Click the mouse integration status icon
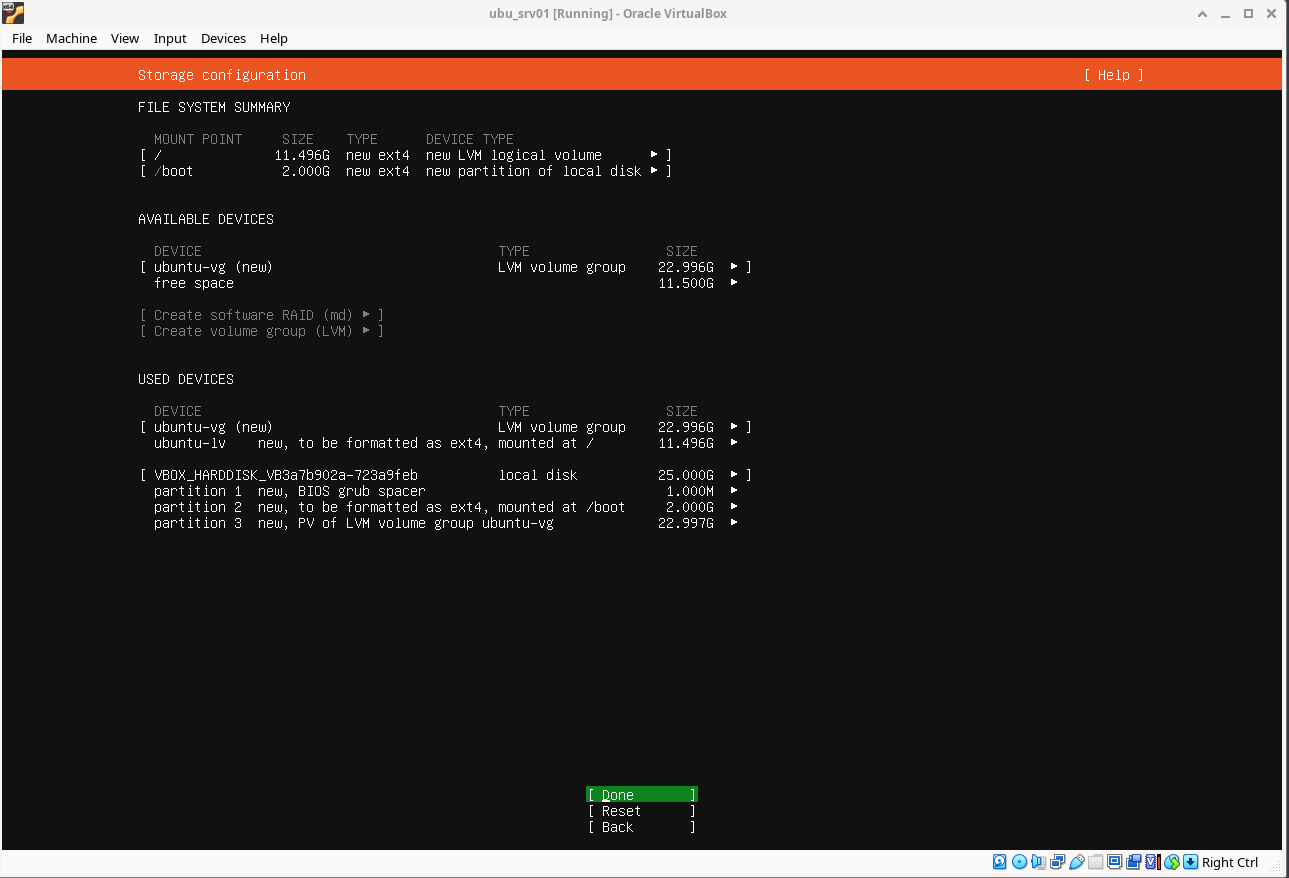Image resolution: width=1289 pixels, height=878 pixels. [x=1172, y=862]
